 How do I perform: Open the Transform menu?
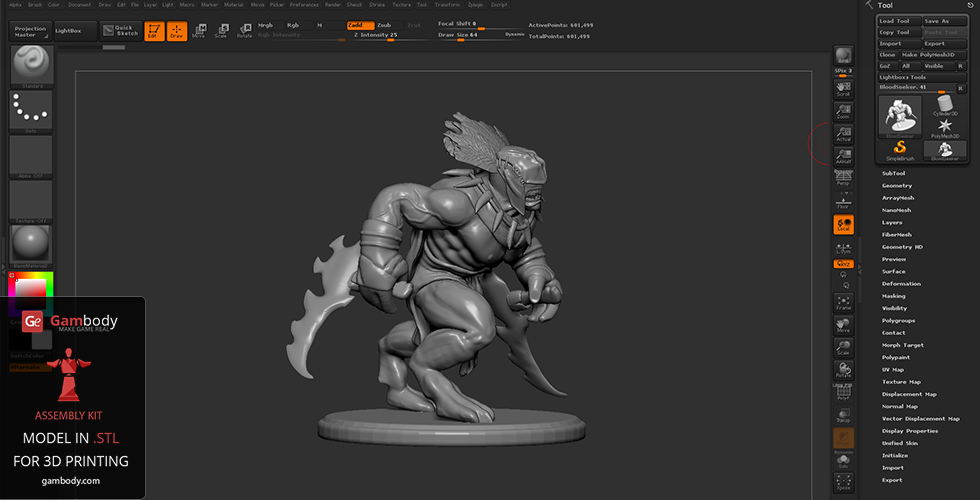[x=447, y=4]
